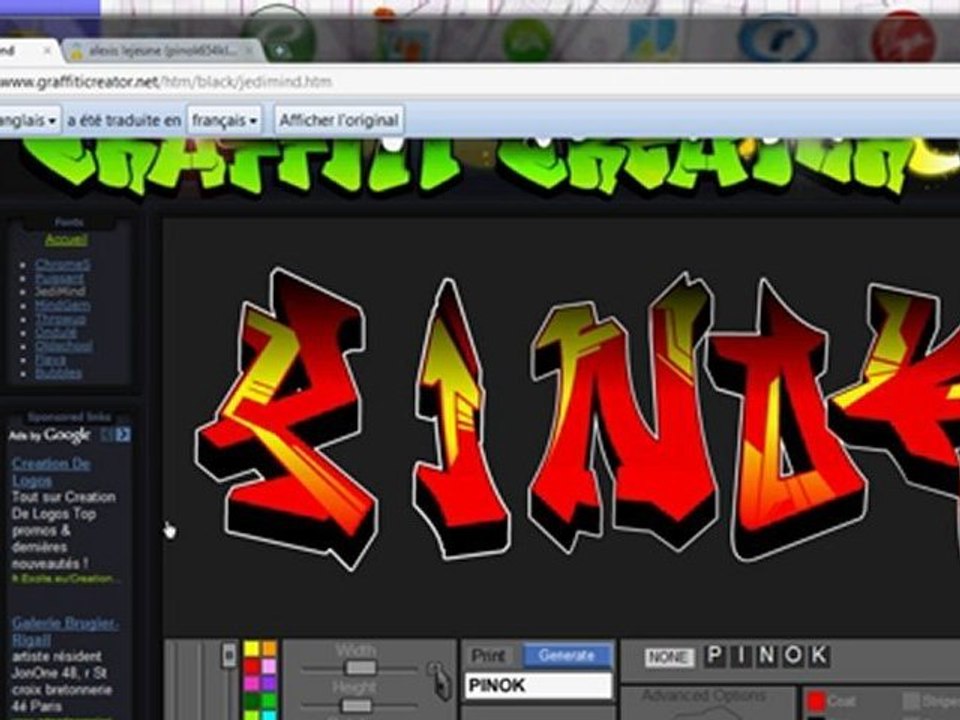Click the vertical slider beside color palette
960x720 pixels.
tap(229, 655)
